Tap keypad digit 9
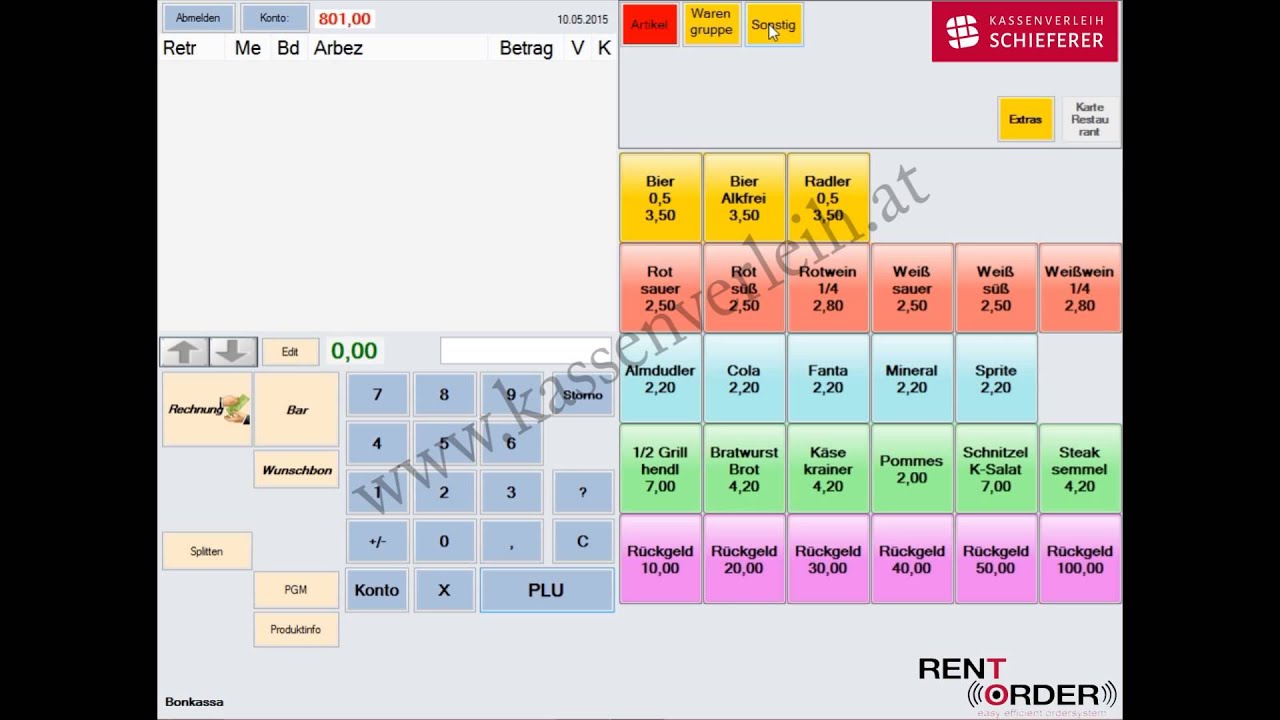The height and width of the screenshot is (720, 1280). 511,395
